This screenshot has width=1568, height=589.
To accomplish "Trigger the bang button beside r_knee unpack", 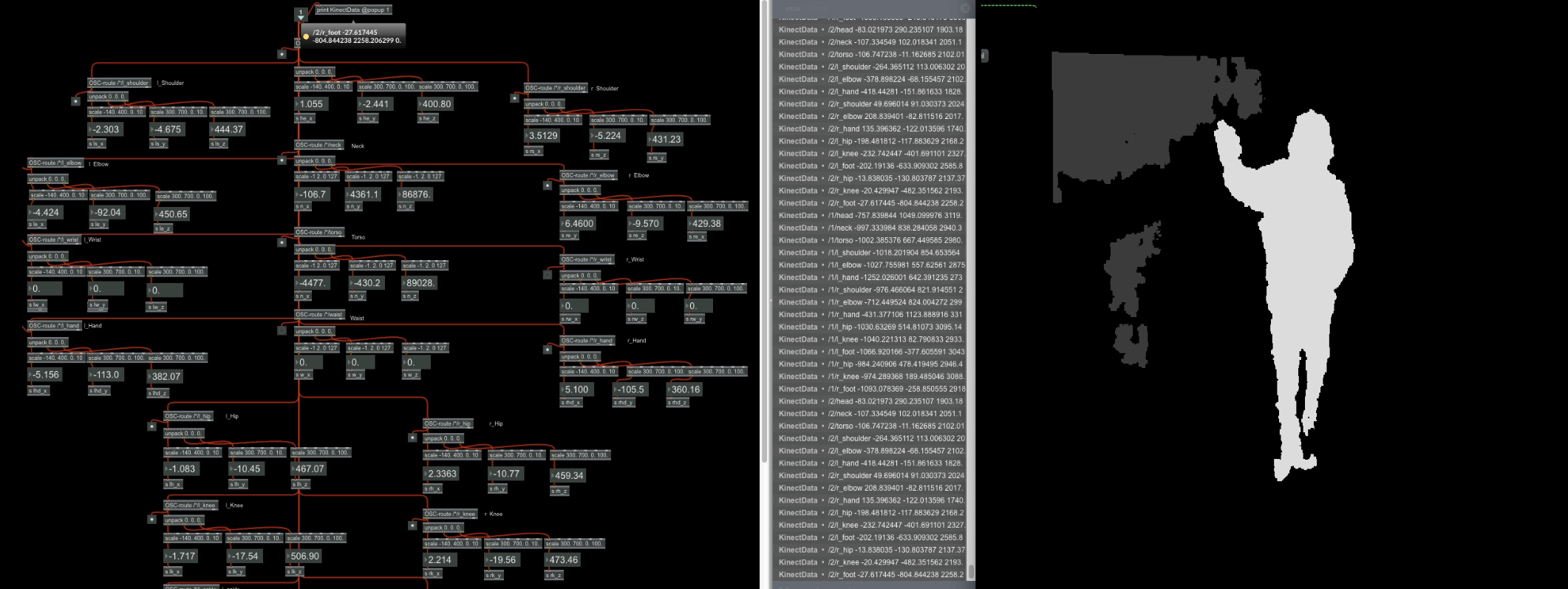I will point(412,525).
